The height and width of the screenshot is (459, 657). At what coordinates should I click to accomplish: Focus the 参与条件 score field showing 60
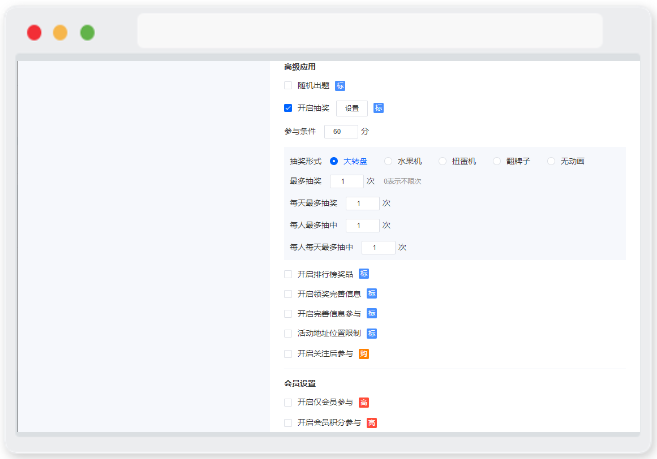coord(341,132)
